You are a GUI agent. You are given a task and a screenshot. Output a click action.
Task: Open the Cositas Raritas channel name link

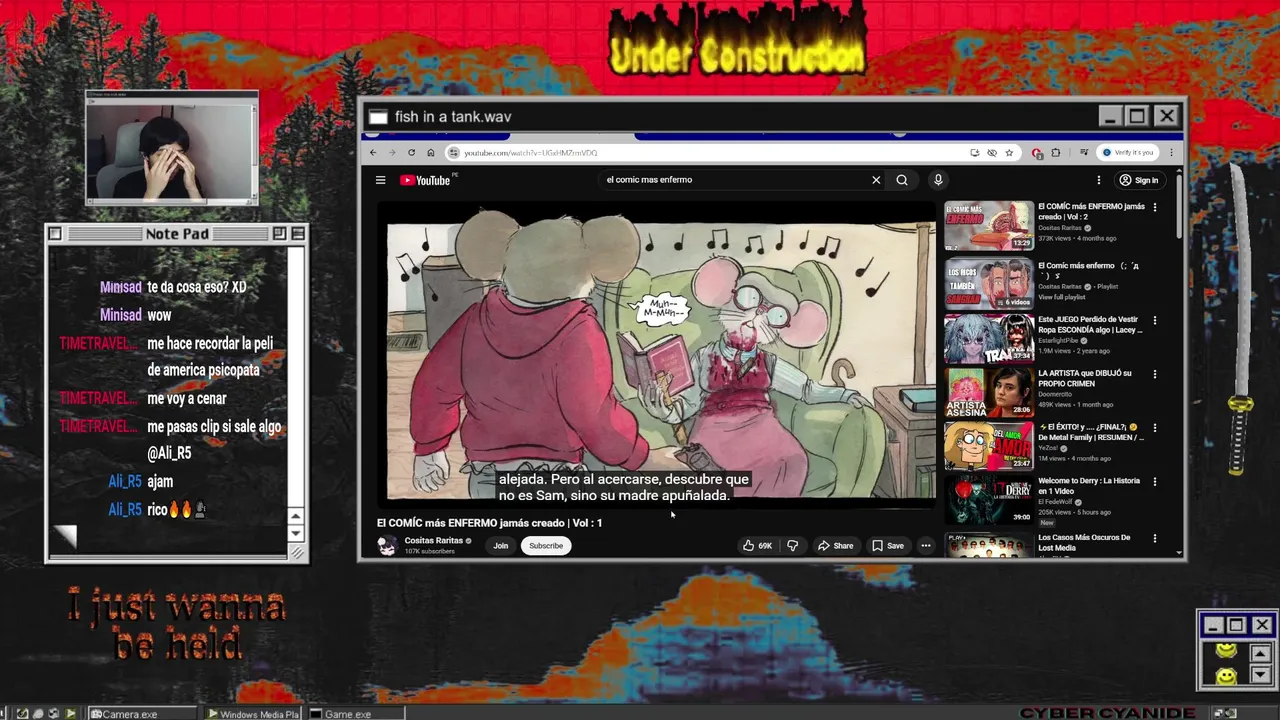point(433,541)
